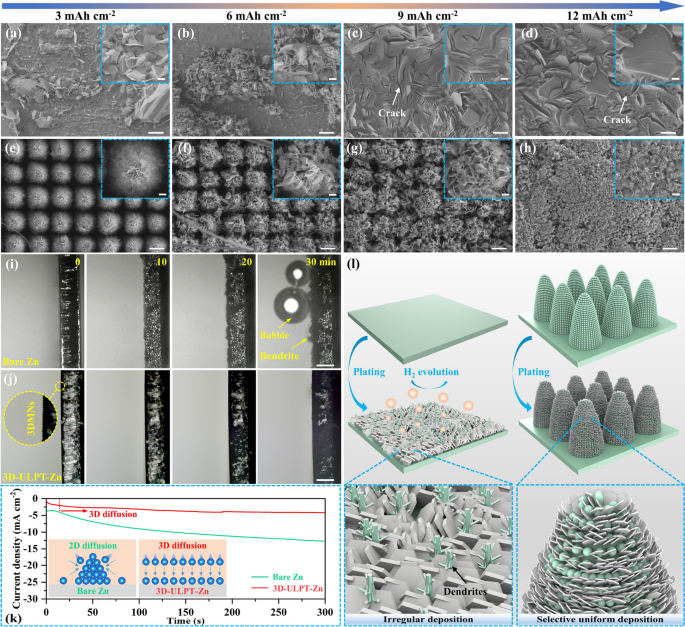Click the 'Selective uniform deposition' caption
Screen dimensions: 685x627
click(599, 618)
